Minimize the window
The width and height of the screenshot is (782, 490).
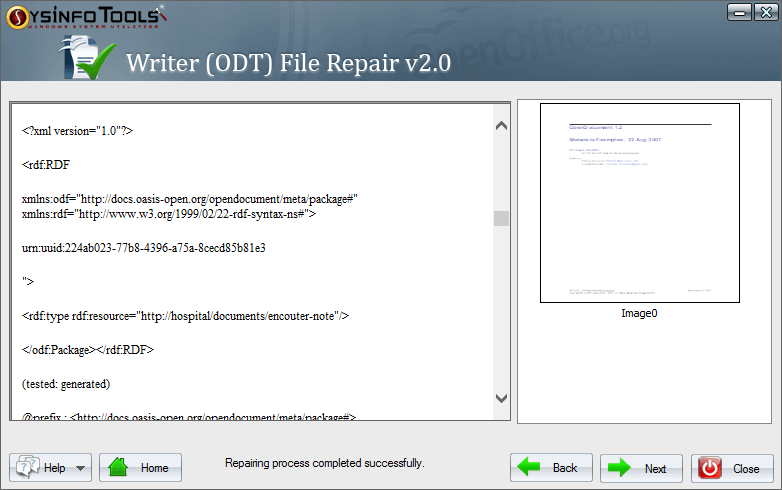(740, 12)
